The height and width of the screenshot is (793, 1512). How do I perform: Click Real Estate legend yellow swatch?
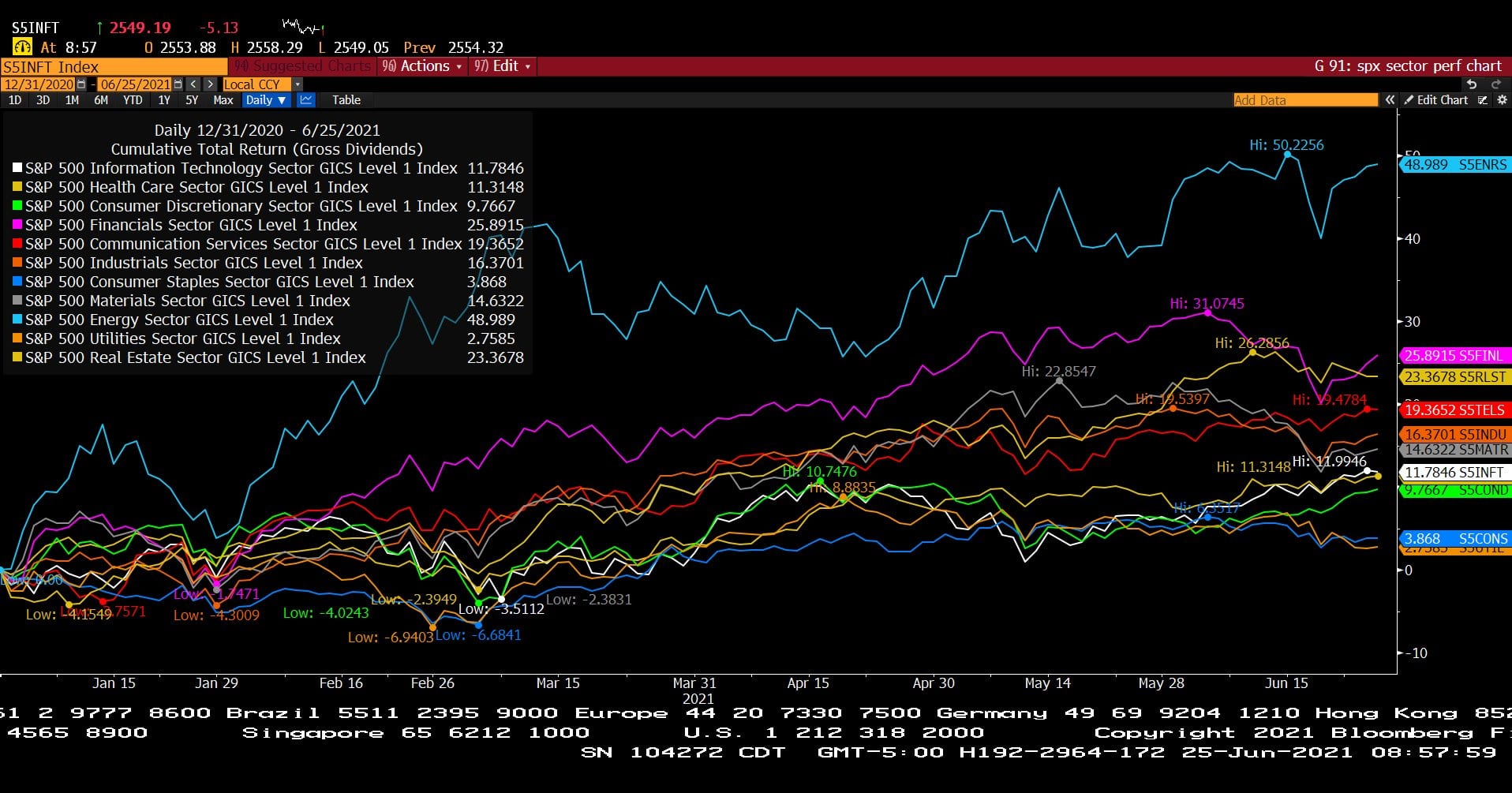[x=17, y=357]
